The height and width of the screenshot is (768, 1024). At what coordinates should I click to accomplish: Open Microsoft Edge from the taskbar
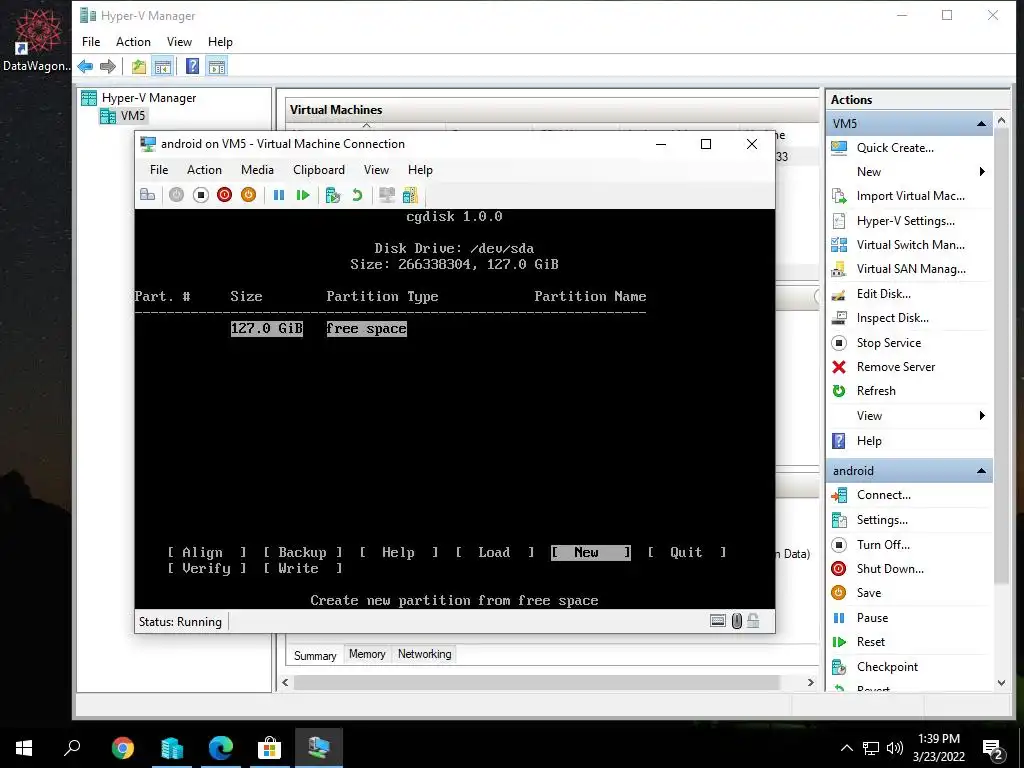(221, 748)
